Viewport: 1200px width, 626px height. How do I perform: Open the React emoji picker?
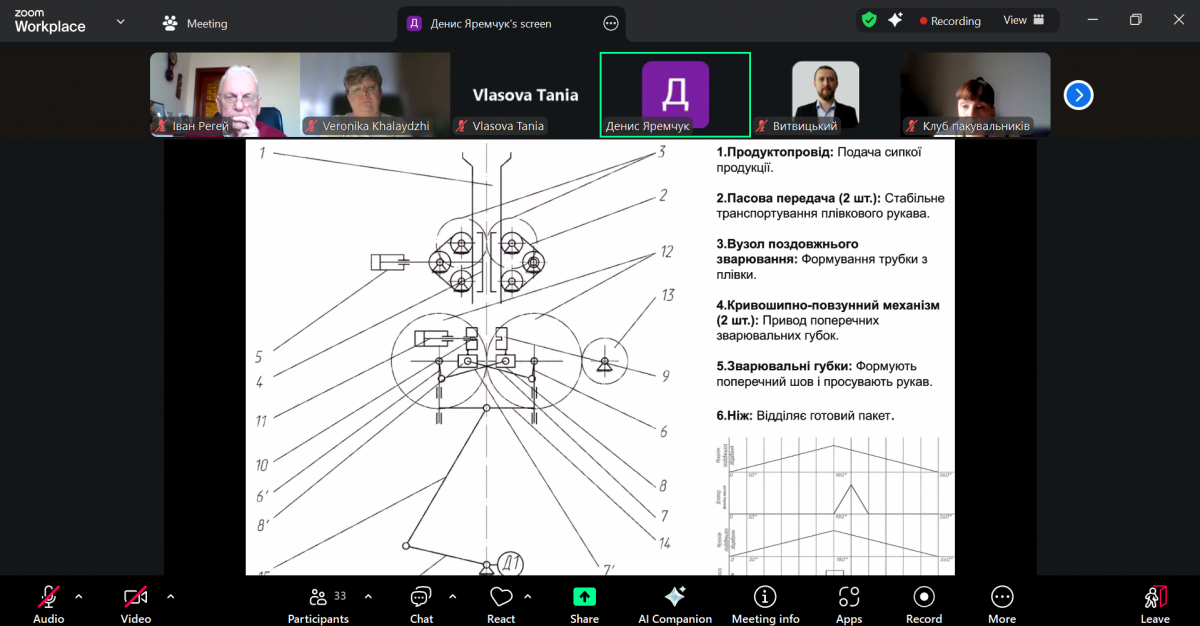[501, 604]
